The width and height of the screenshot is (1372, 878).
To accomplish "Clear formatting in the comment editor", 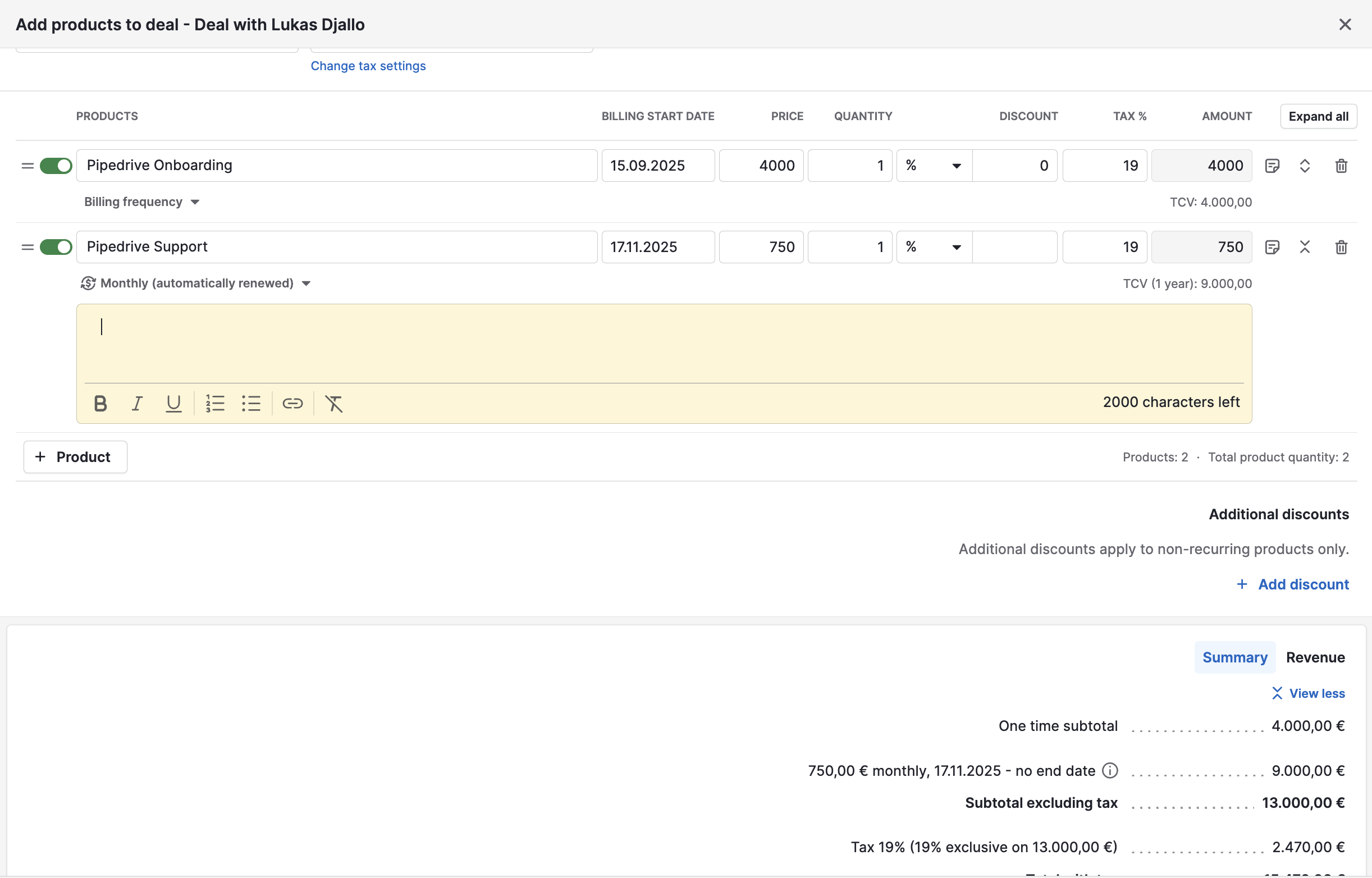I will click(x=333, y=403).
